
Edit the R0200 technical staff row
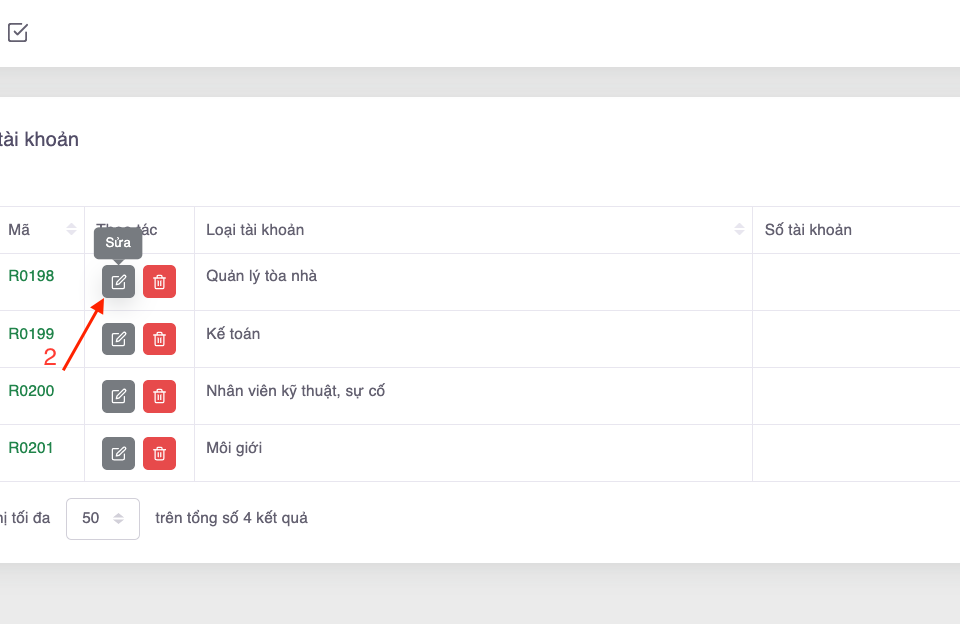(118, 396)
